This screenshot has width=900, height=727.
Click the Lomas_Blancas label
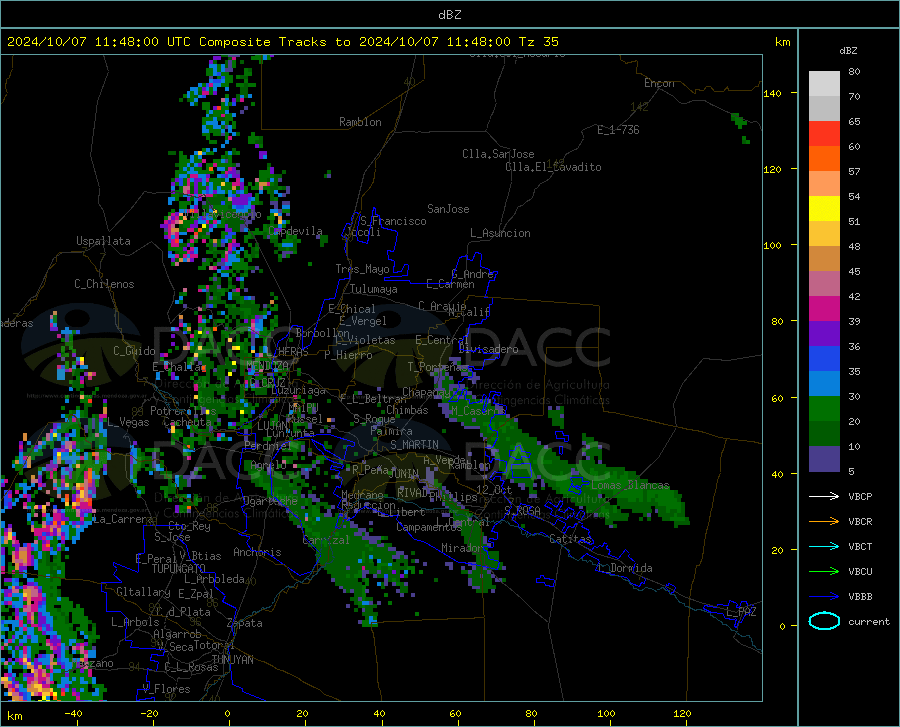630,485
